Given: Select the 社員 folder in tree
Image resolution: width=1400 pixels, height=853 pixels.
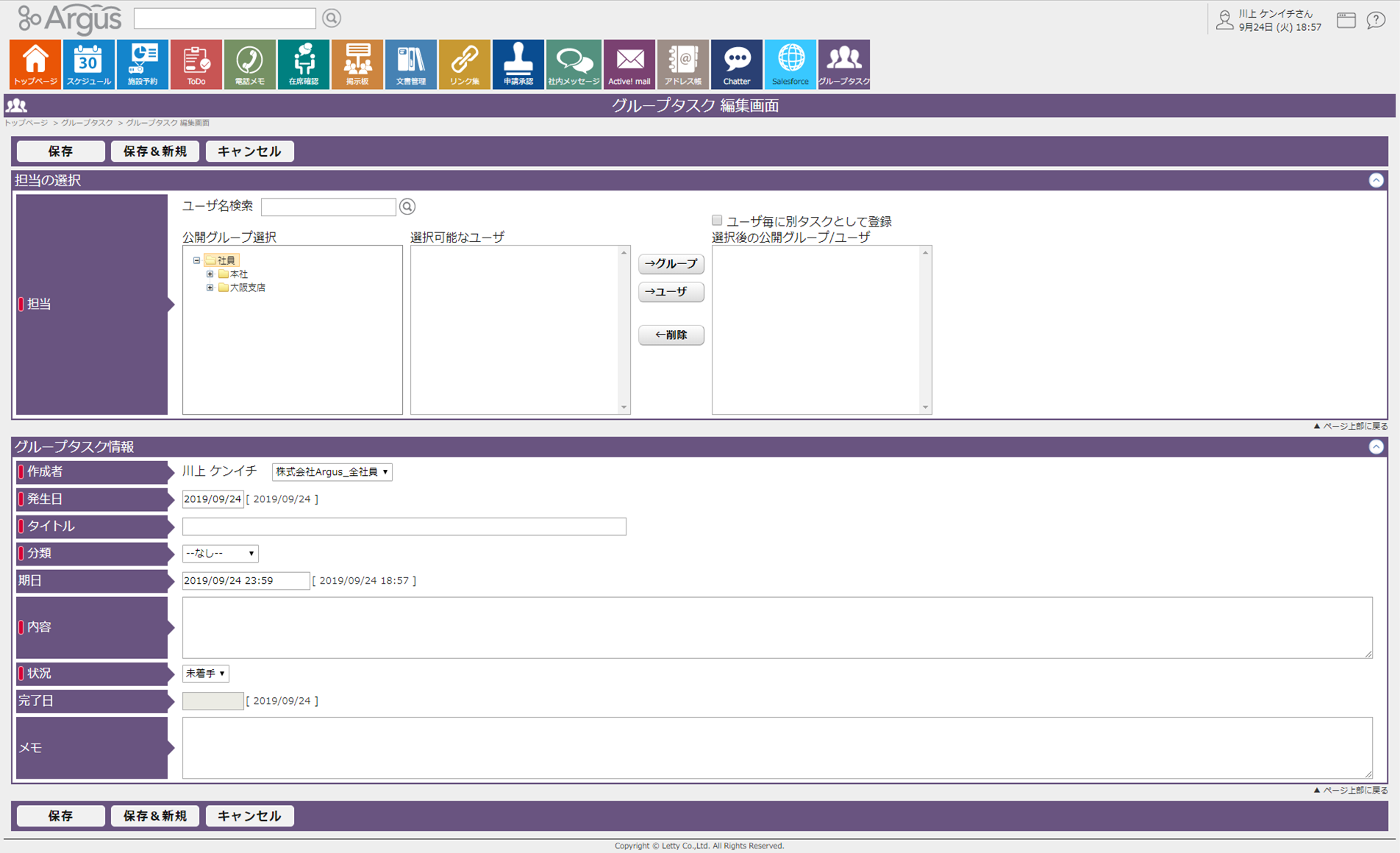Looking at the screenshot, I should 221,260.
